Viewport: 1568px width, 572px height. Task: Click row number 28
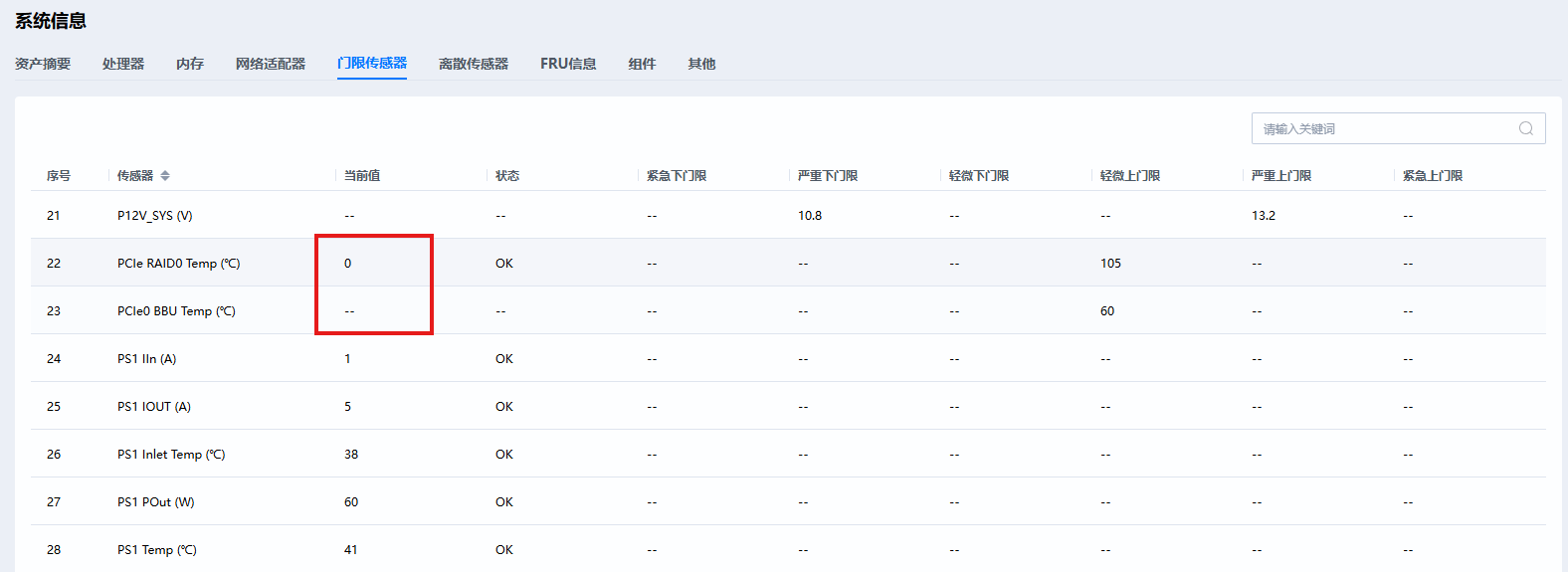54,549
